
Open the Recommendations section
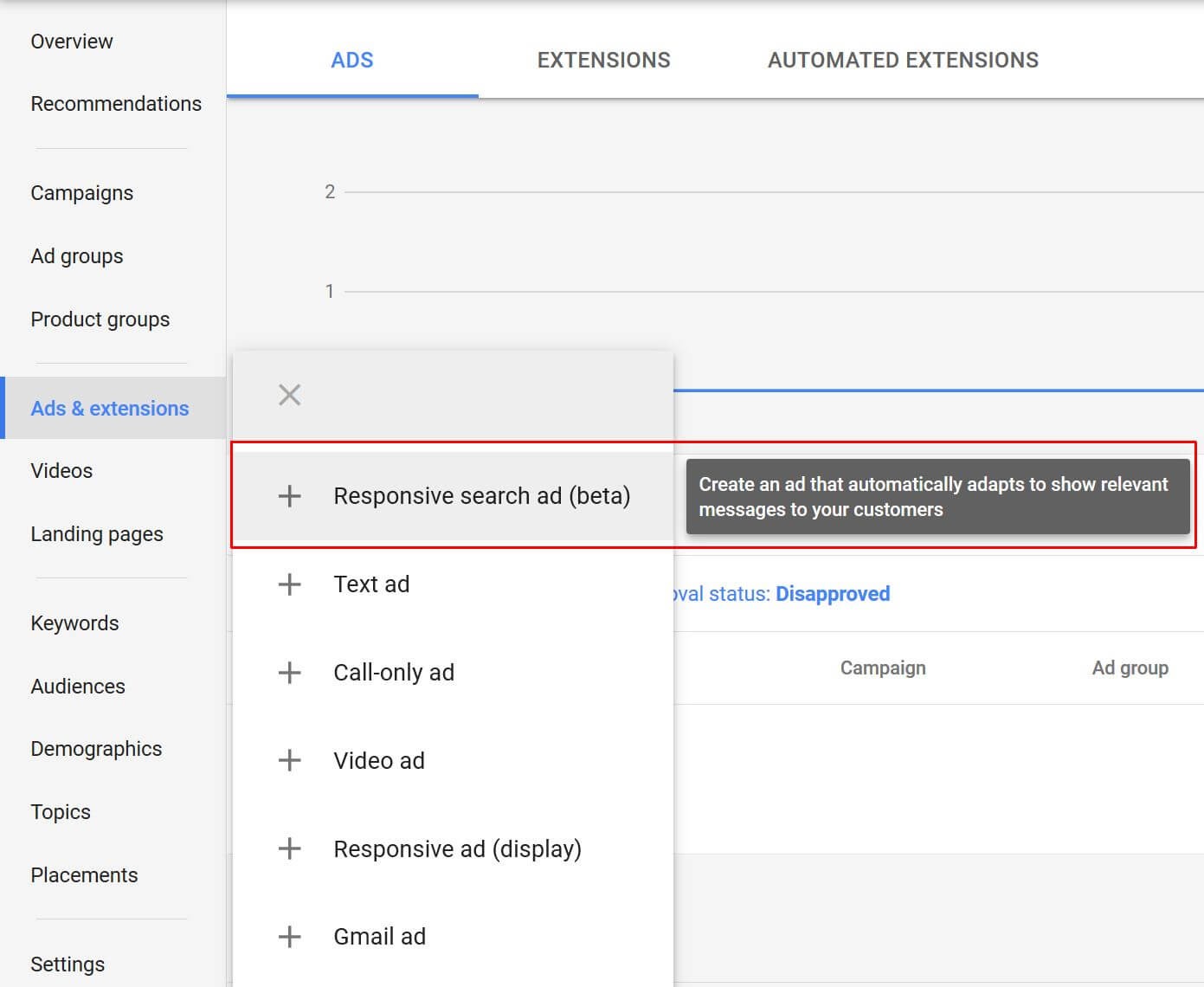[116, 103]
